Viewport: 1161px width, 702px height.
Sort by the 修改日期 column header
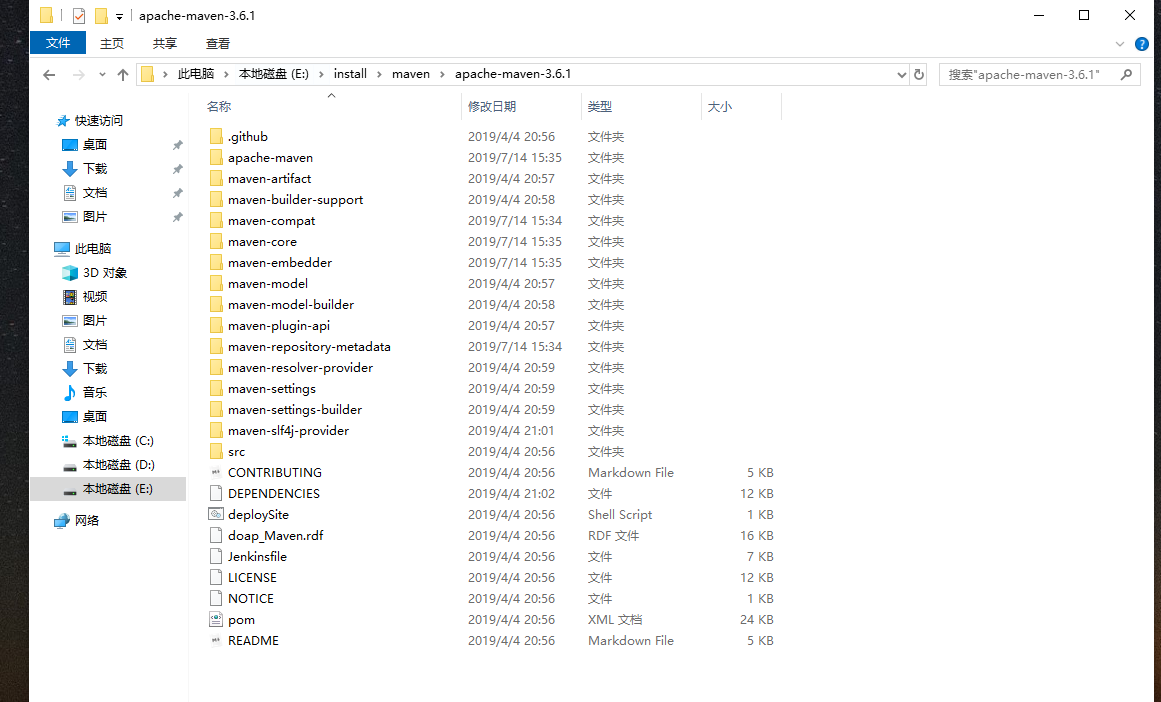(492, 107)
